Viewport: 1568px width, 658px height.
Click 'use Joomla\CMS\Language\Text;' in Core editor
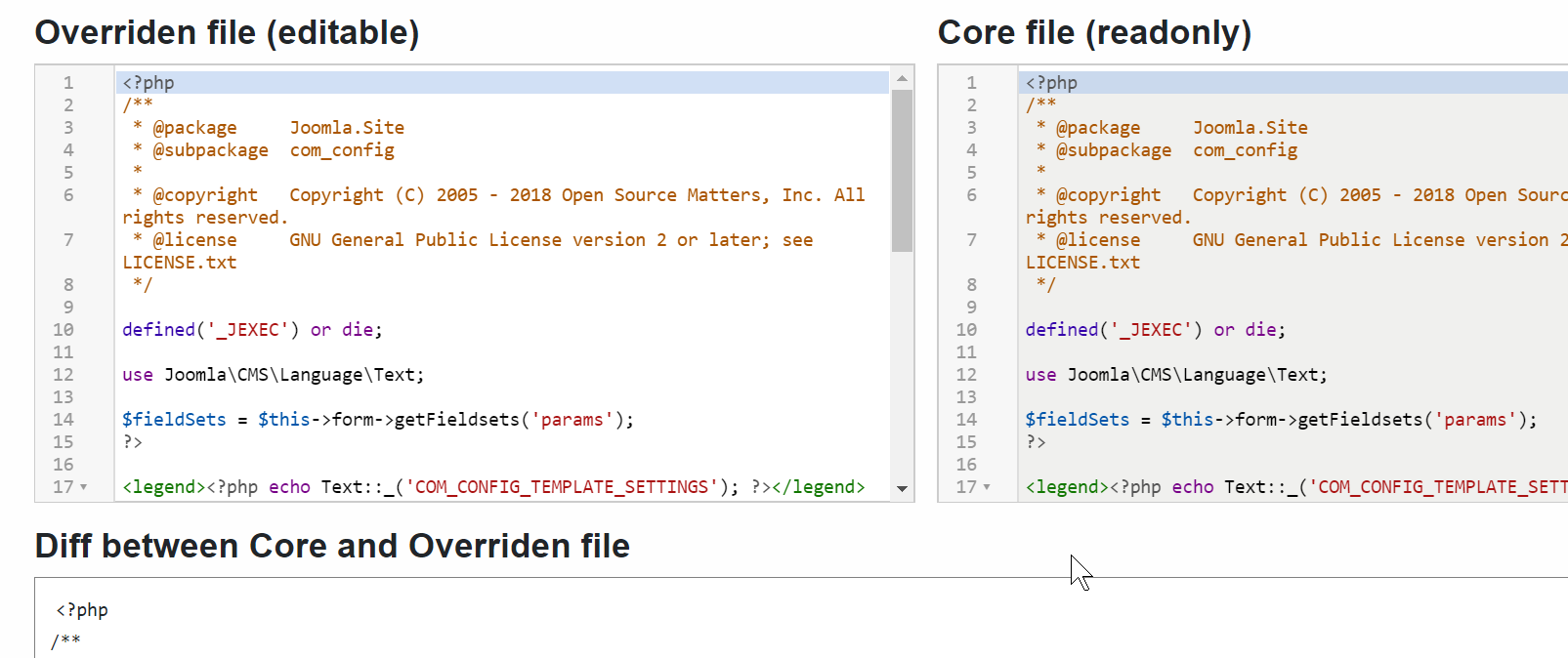tap(1176, 375)
